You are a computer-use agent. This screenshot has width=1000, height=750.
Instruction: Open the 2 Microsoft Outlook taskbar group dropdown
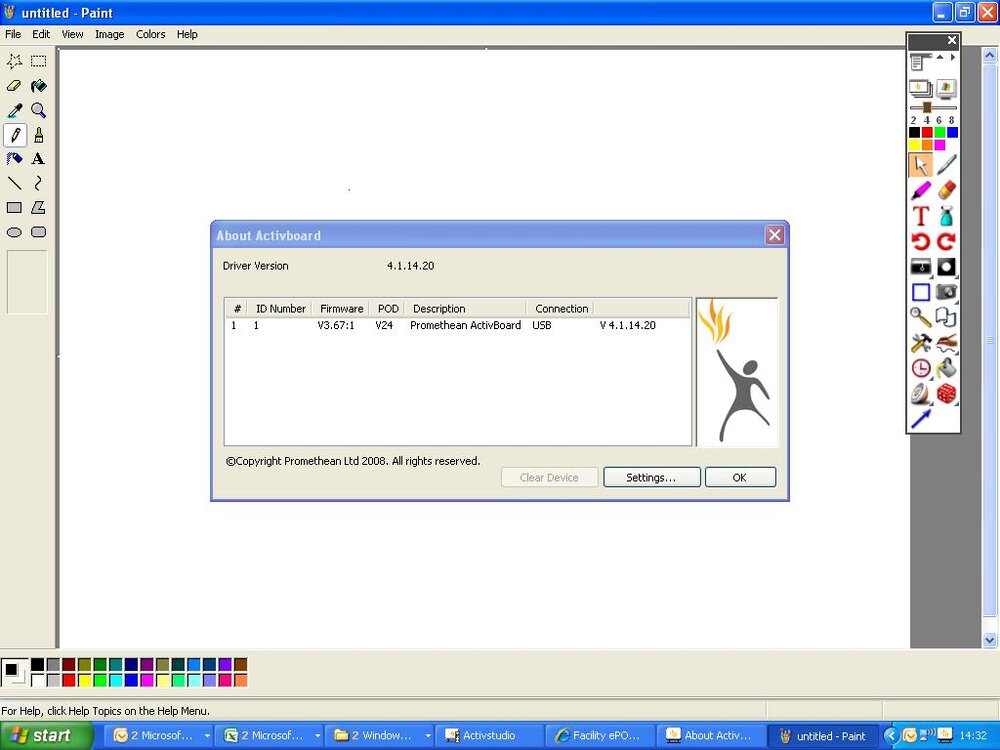click(x=207, y=735)
